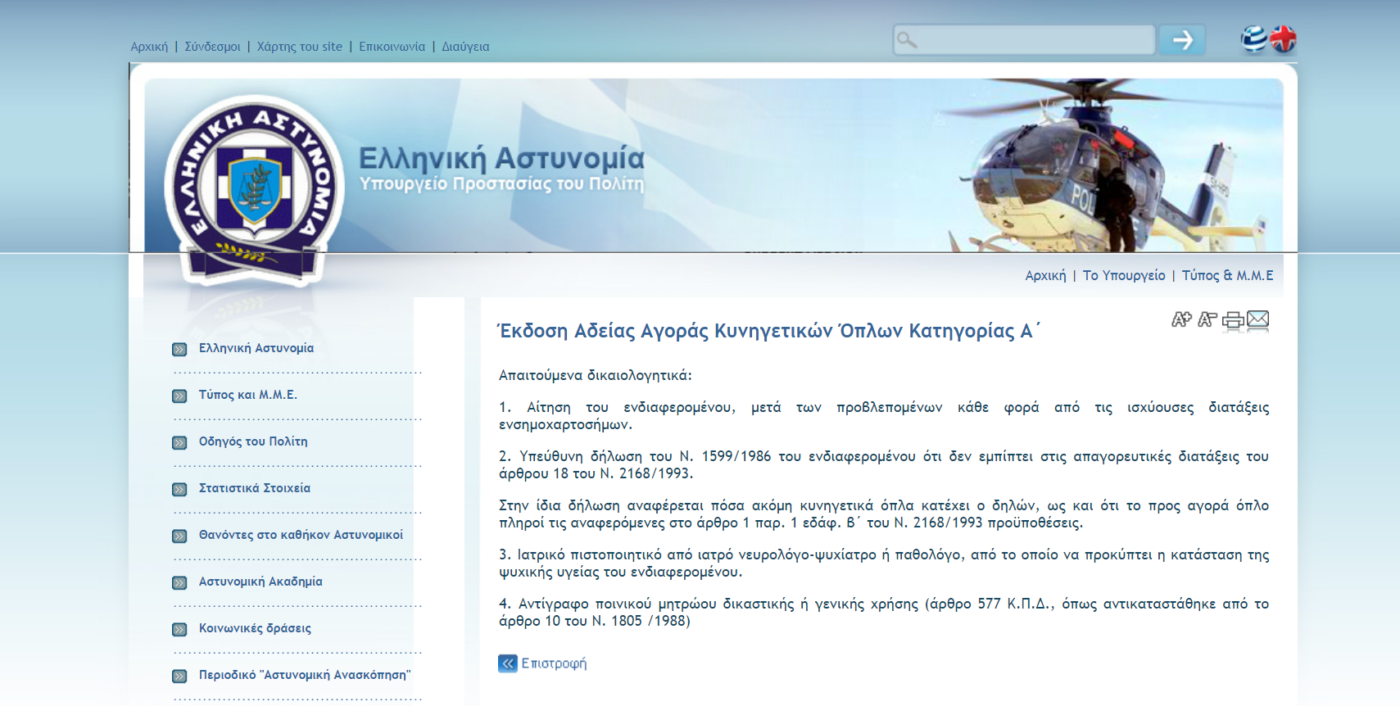The width and height of the screenshot is (1400, 706).
Task: Email this page with envelope icon
Action: 1258,321
